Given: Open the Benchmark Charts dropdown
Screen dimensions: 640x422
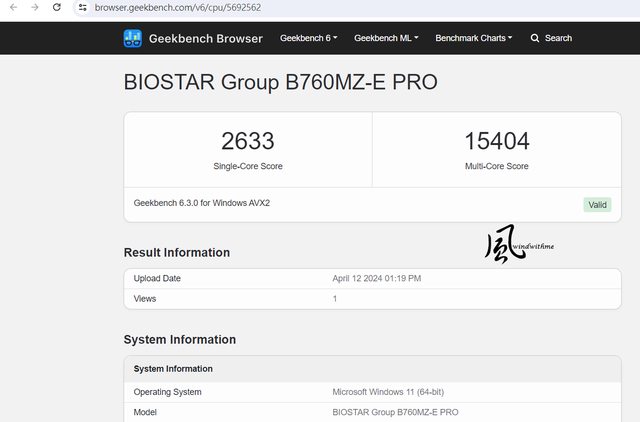Looking at the screenshot, I should click(x=473, y=38).
